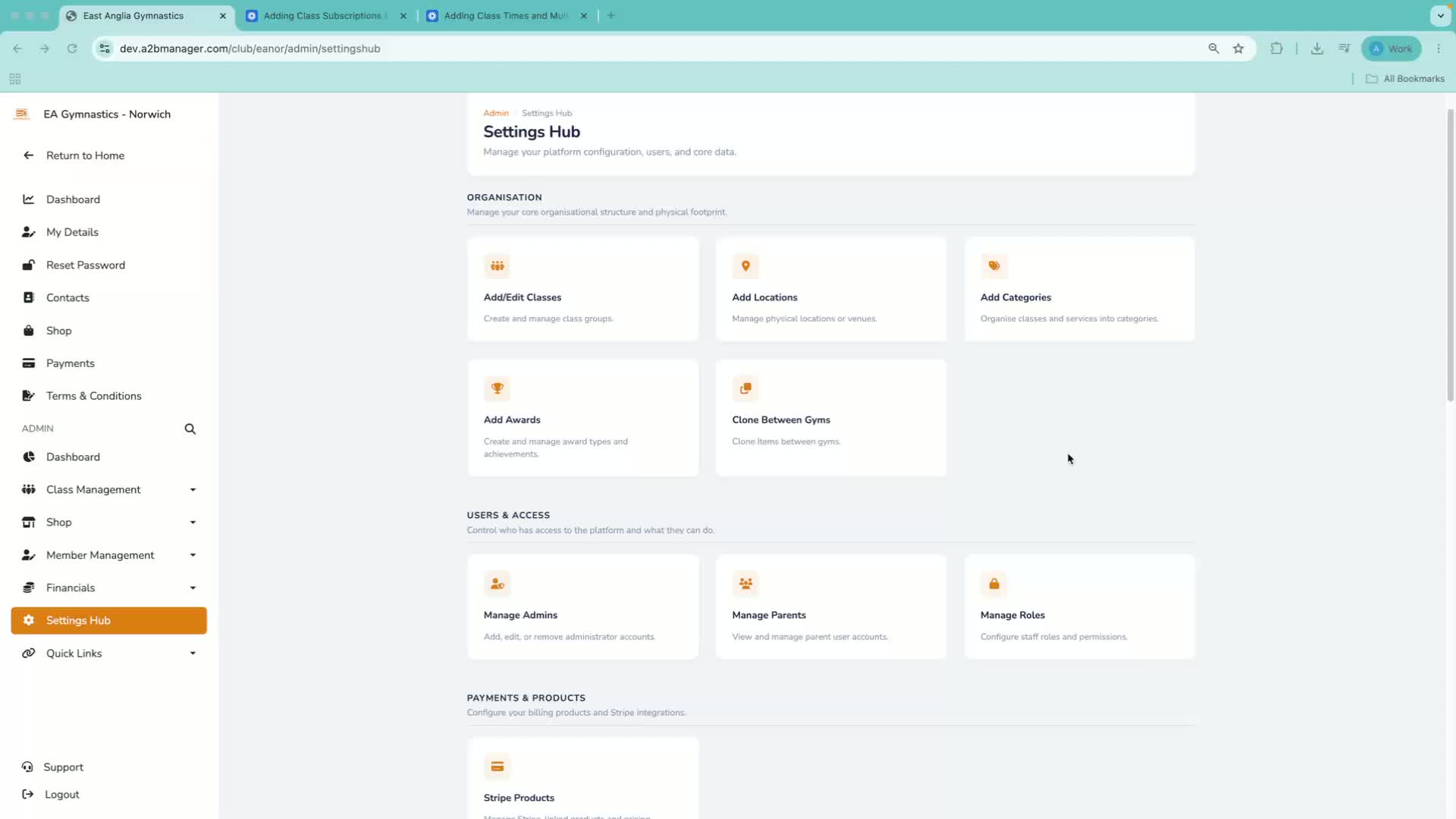
Task: Click the Admin search magnifier icon
Action: pos(190,429)
